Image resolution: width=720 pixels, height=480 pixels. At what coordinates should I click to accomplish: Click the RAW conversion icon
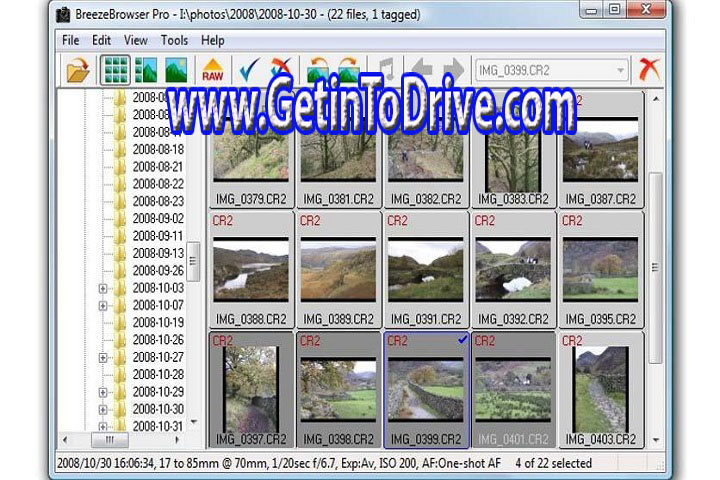[213, 70]
